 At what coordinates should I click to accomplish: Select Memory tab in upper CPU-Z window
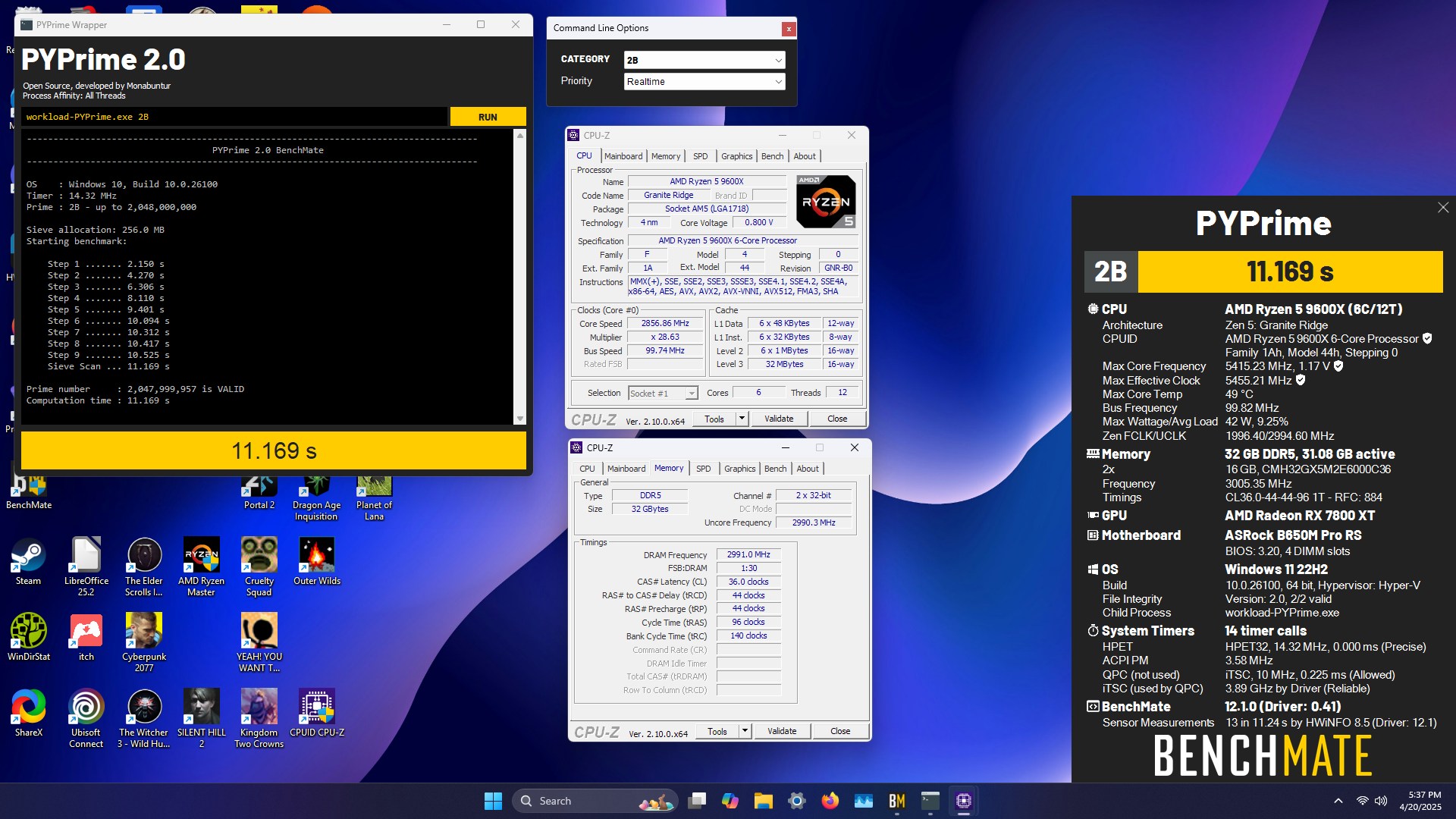coord(666,156)
